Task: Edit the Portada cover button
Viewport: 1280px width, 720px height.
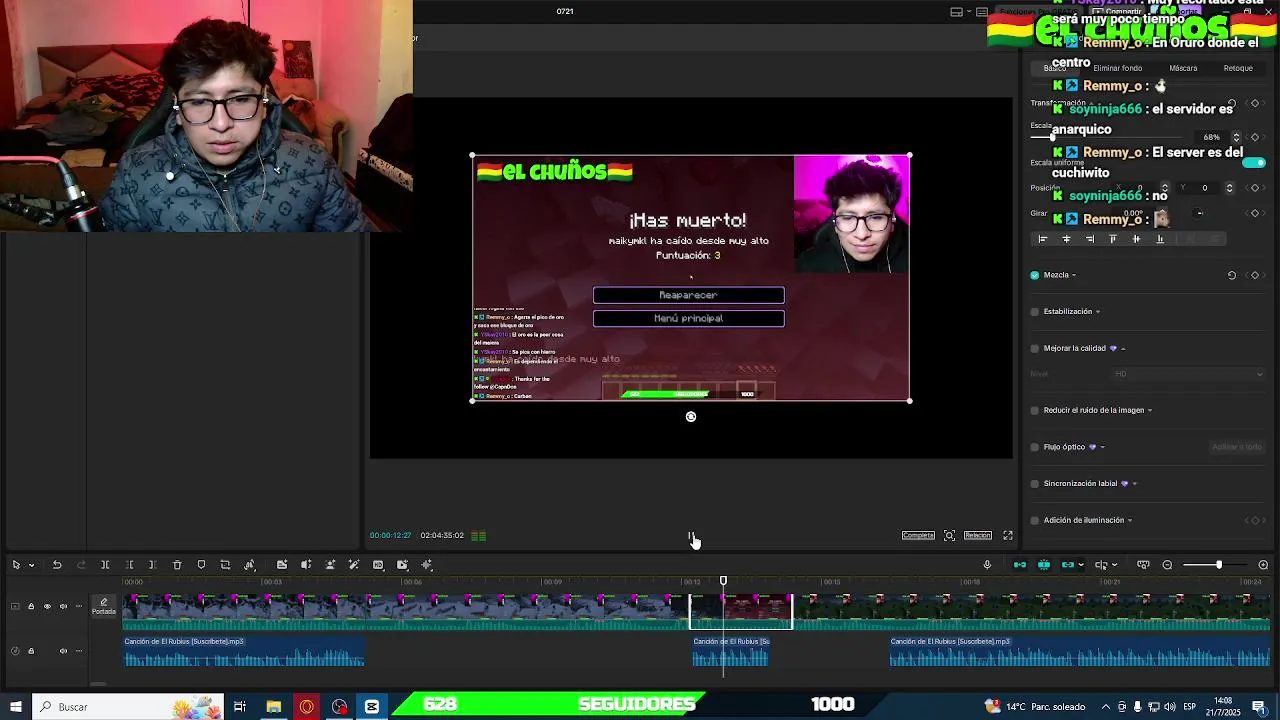Action: tap(103, 606)
